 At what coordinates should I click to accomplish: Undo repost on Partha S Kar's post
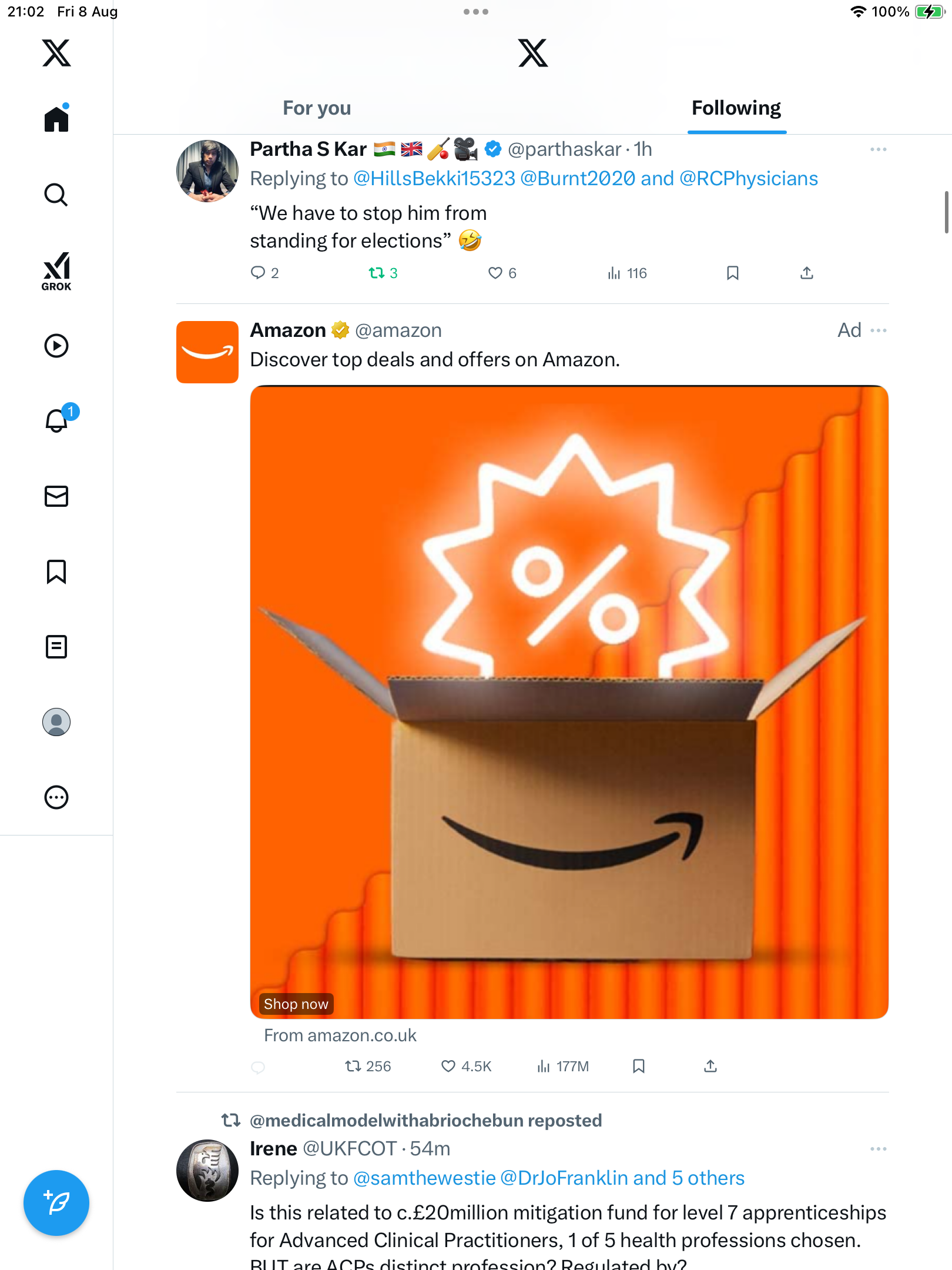pos(377,273)
